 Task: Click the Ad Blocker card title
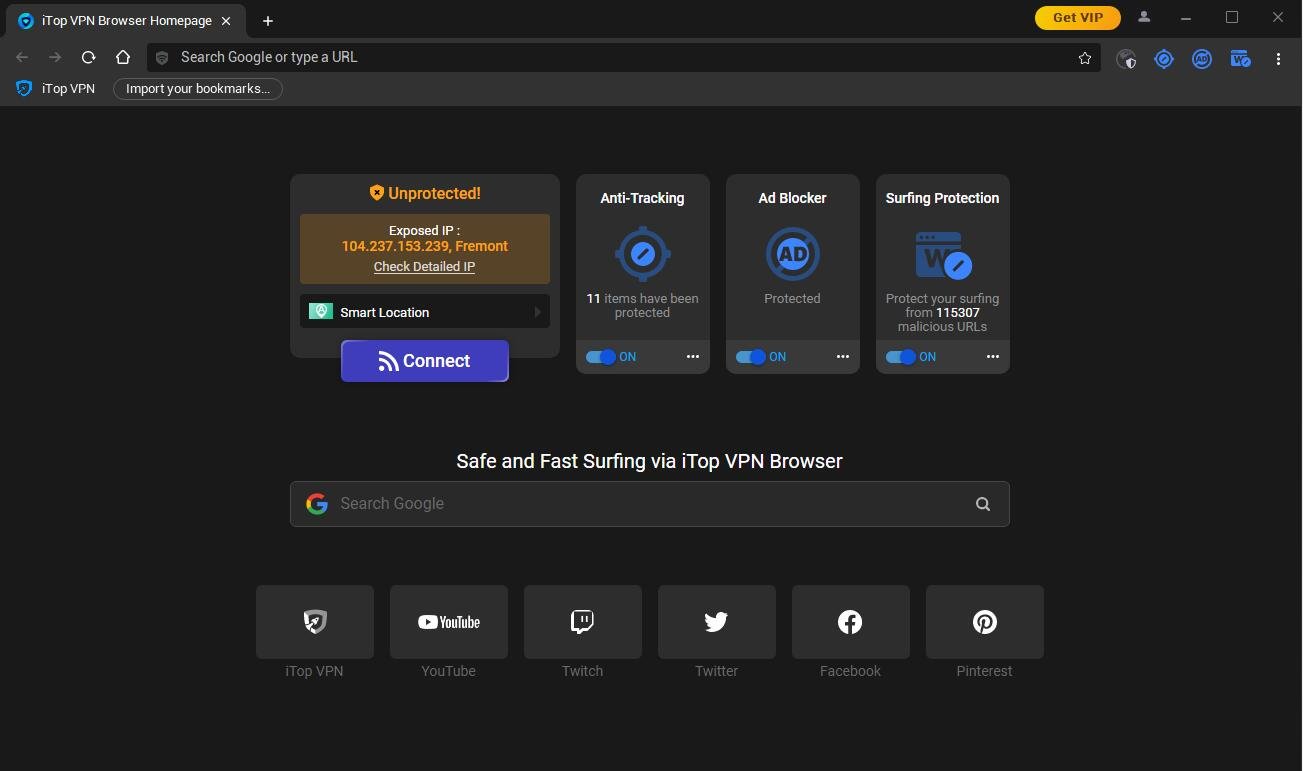792,198
